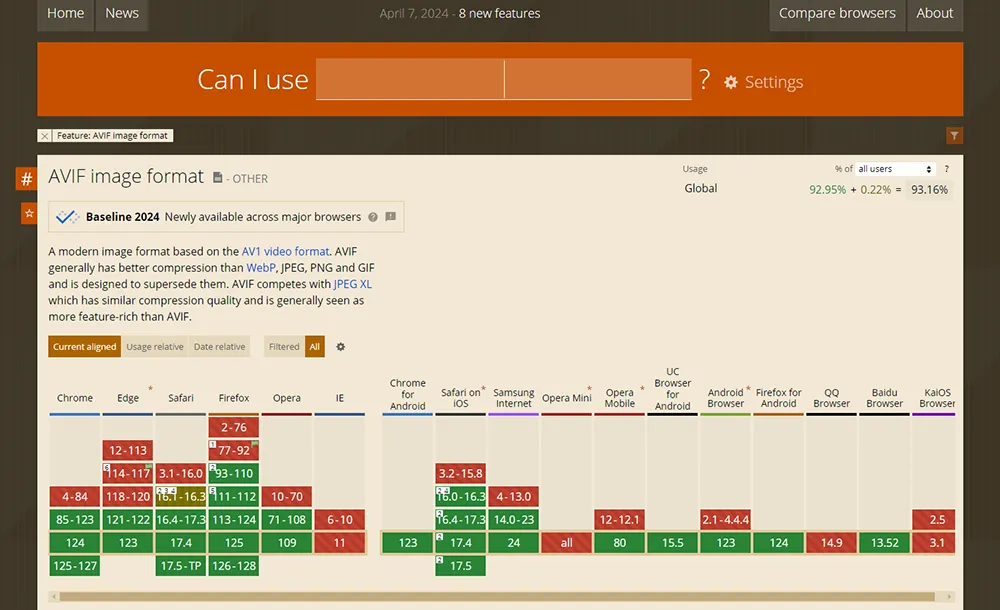Click the 8 new features link
Image resolution: width=1000 pixels, height=610 pixels.
pyautogui.click(x=499, y=13)
